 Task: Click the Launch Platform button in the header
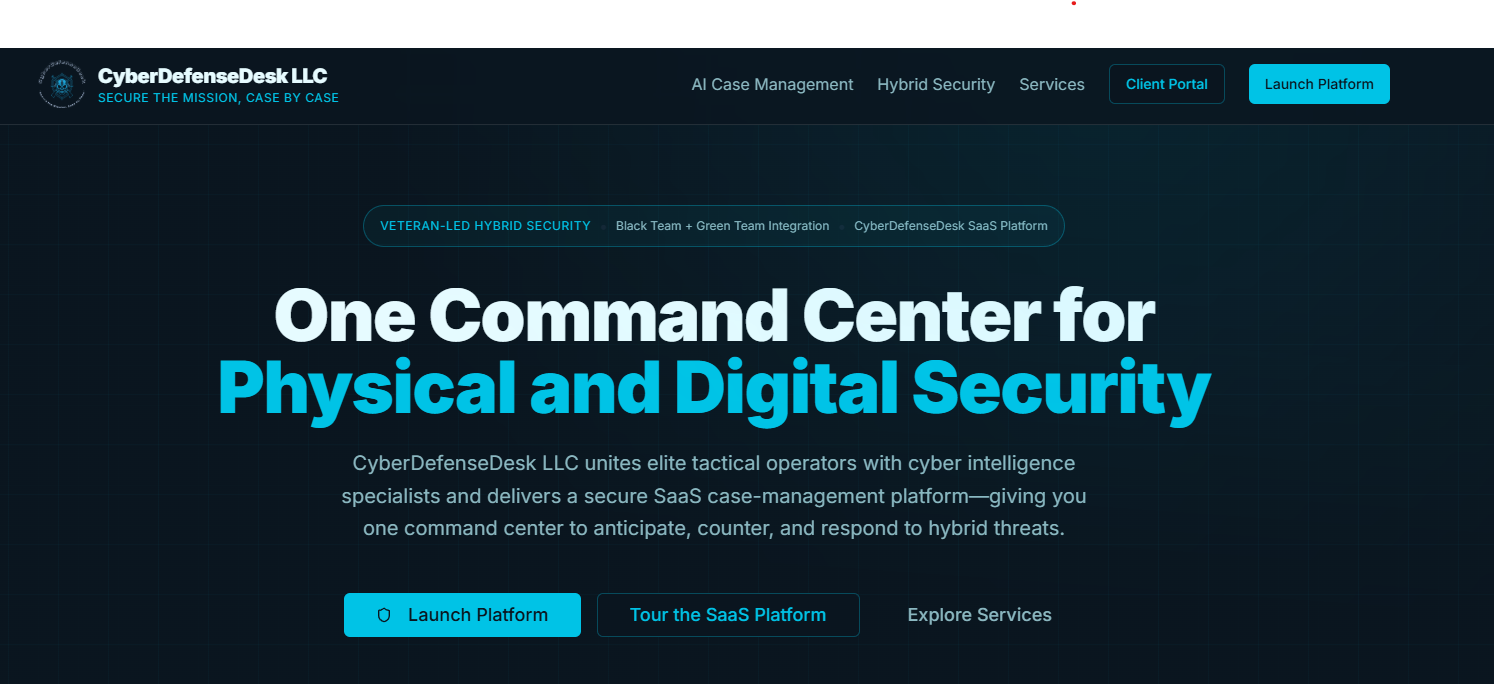[x=1319, y=84]
